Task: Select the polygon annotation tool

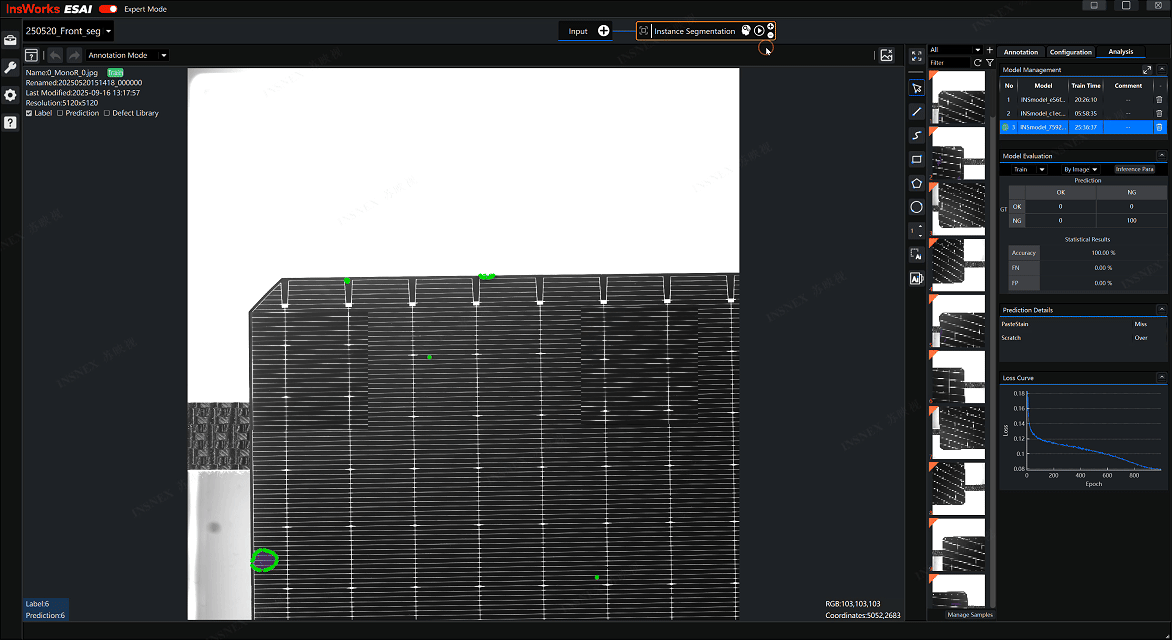Action: point(916,183)
